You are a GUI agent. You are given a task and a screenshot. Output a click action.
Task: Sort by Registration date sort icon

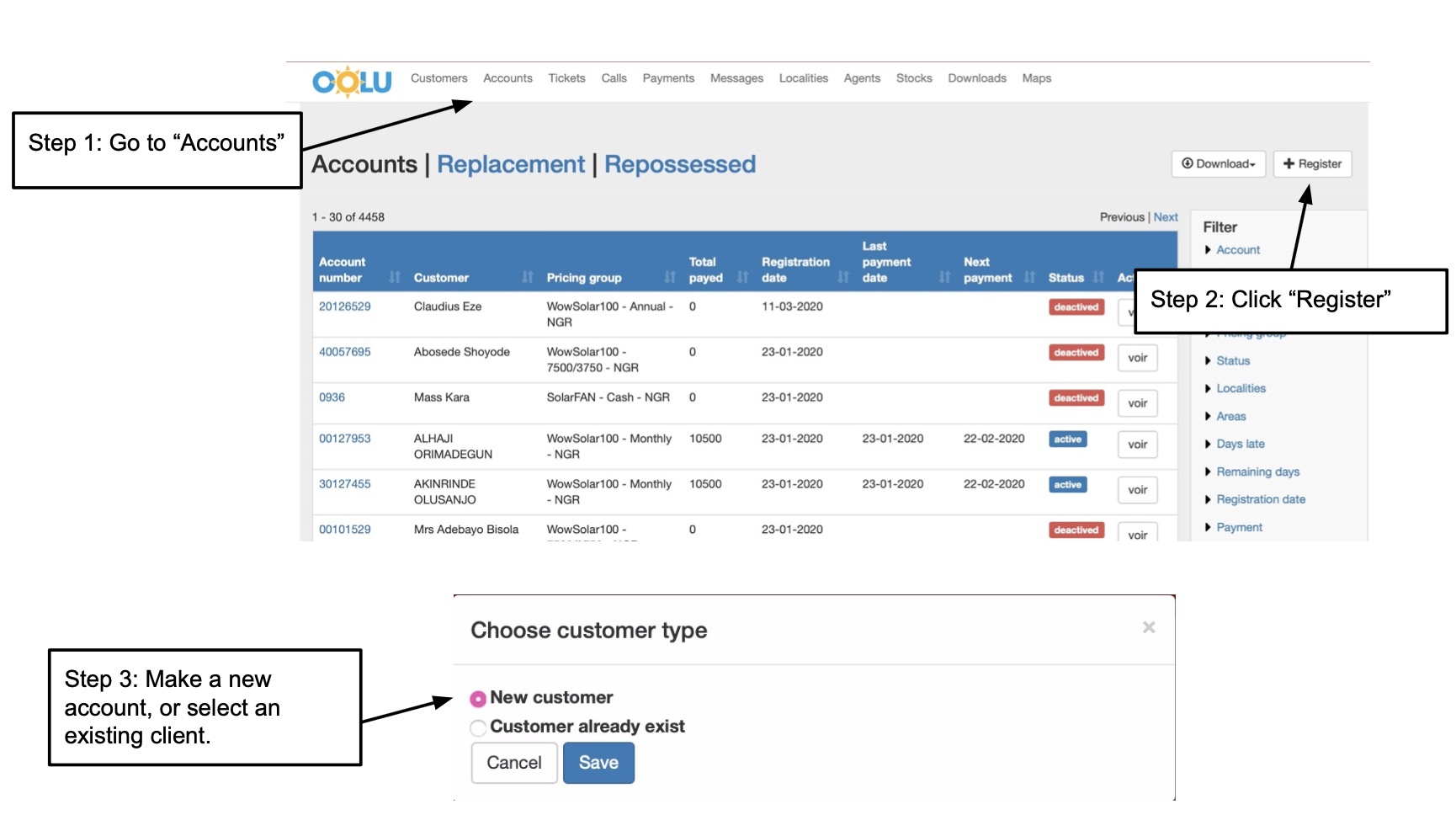coord(843,278)
